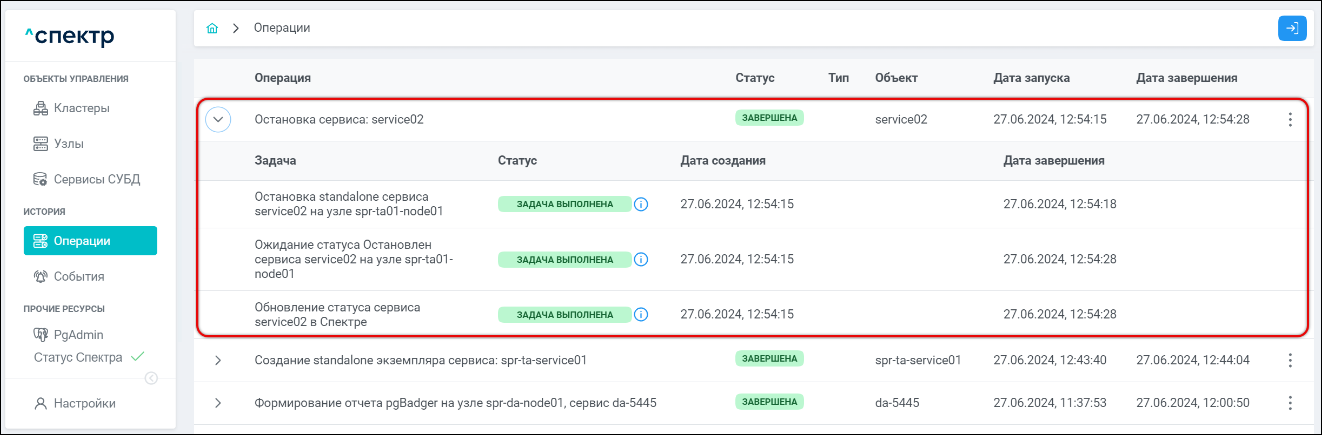Image resolution: width=1322 pixels, height=435 pixels.
Task: Click the Спектр logo
Action: (70, 38)
